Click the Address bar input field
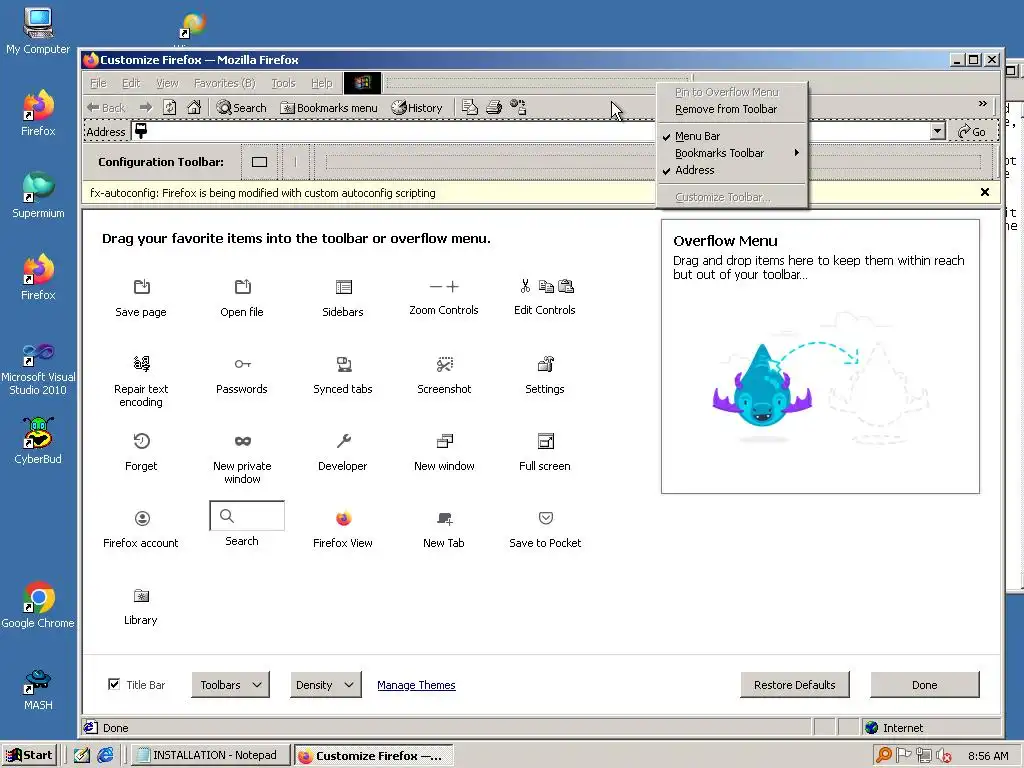1024x768 pixels. pyautogui.click(x=530, y=131)
